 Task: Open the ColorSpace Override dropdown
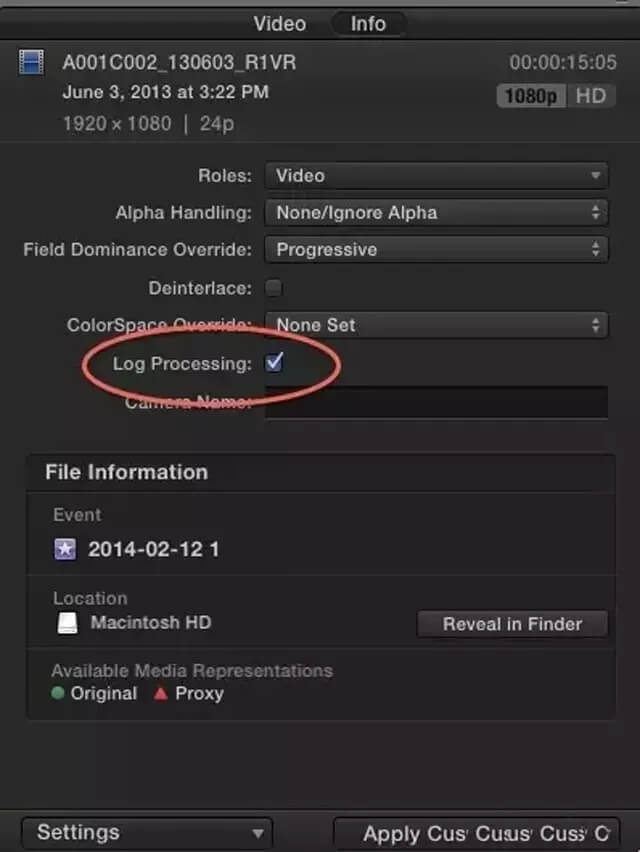coord(436,325)
